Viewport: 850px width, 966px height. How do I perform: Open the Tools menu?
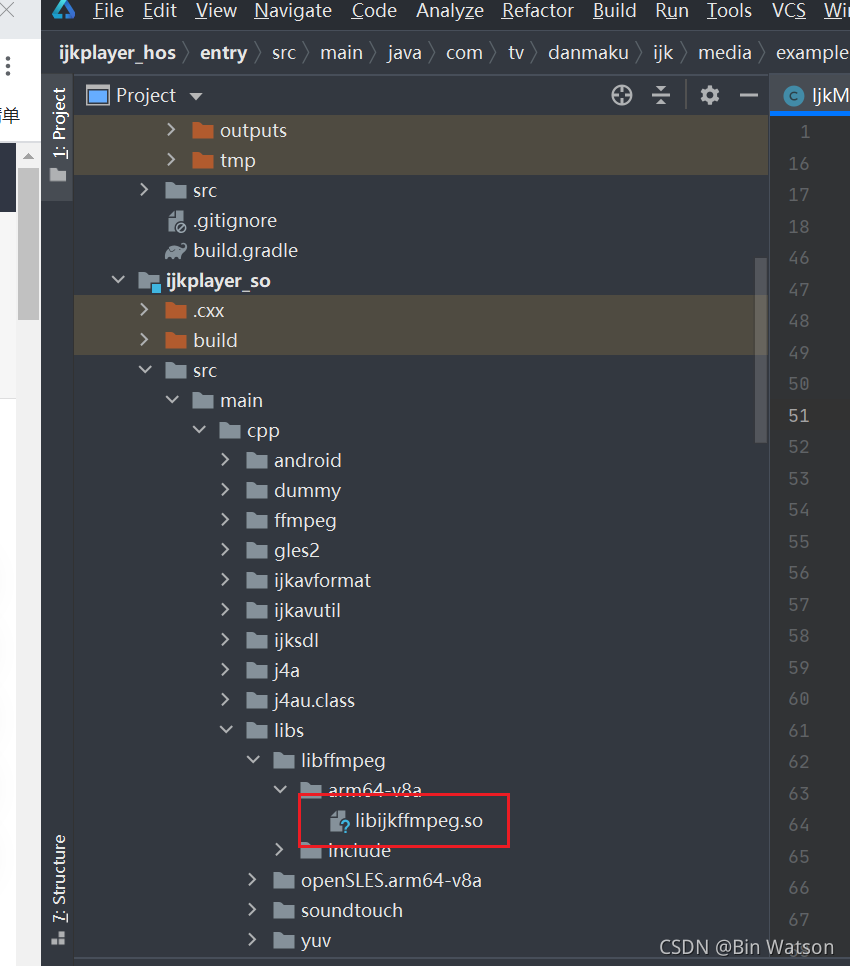[x=729, y=10]
